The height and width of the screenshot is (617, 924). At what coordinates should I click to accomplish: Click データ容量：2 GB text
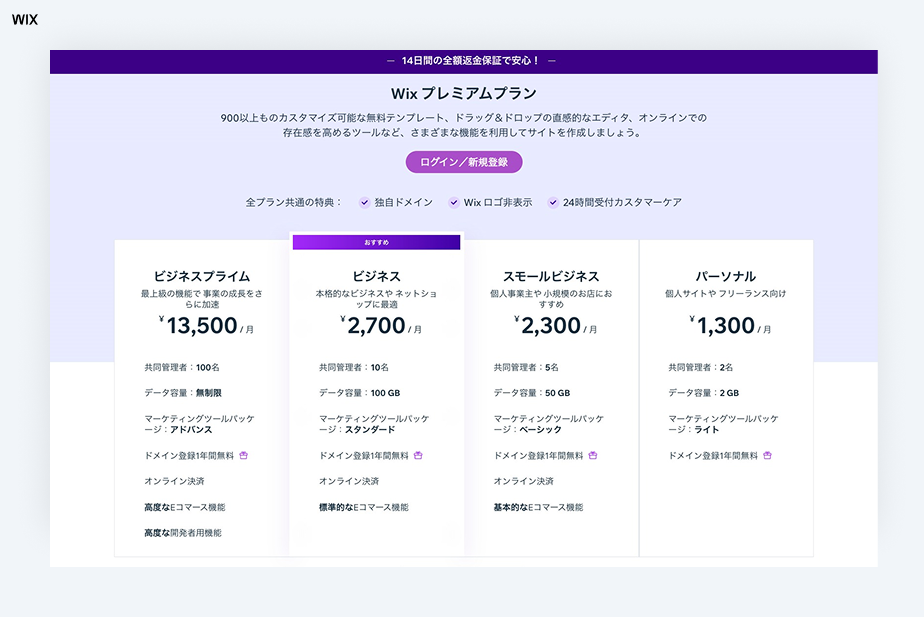pos(704,393)
